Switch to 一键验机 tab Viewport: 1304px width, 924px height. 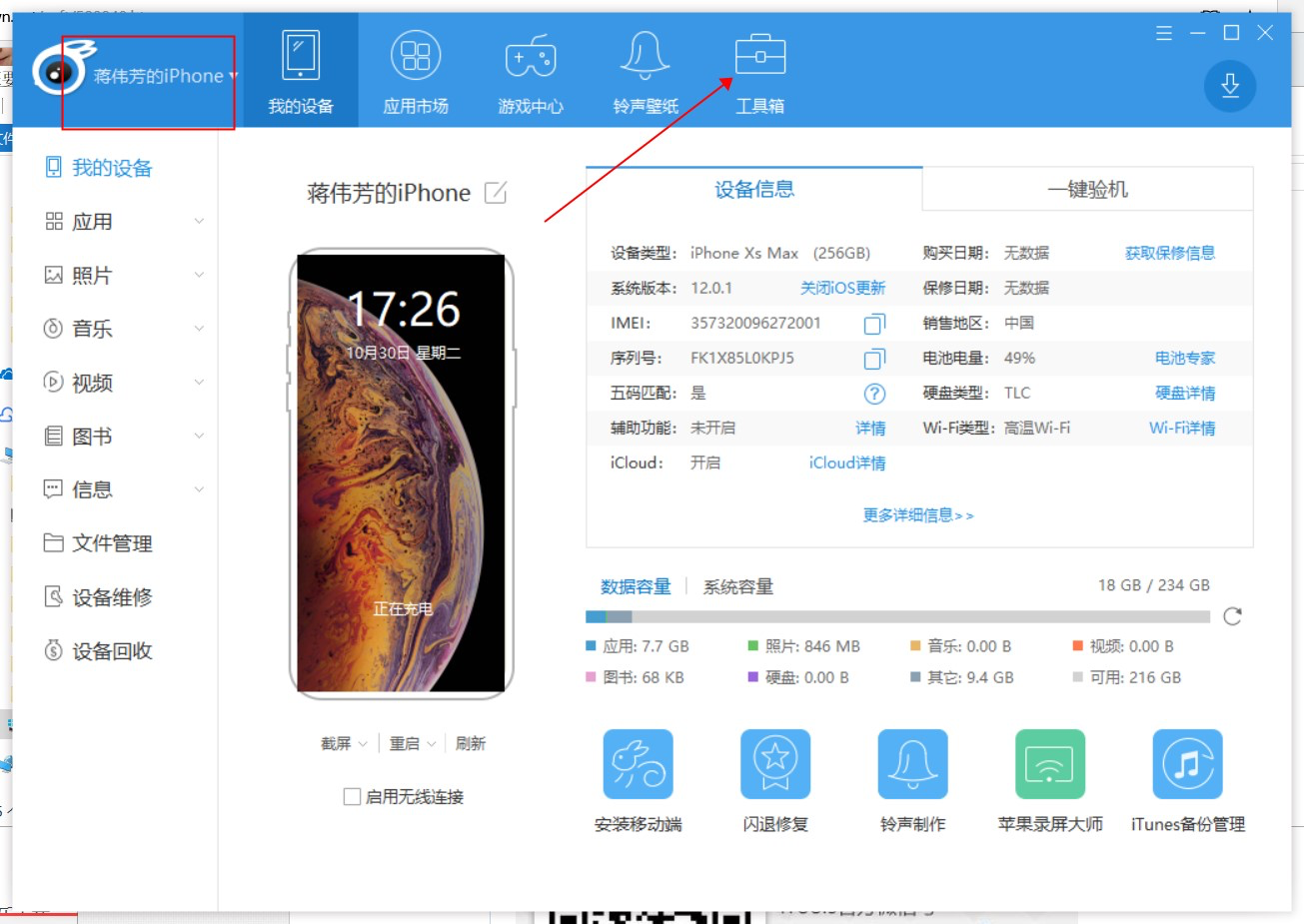(x=1087, y=189)
